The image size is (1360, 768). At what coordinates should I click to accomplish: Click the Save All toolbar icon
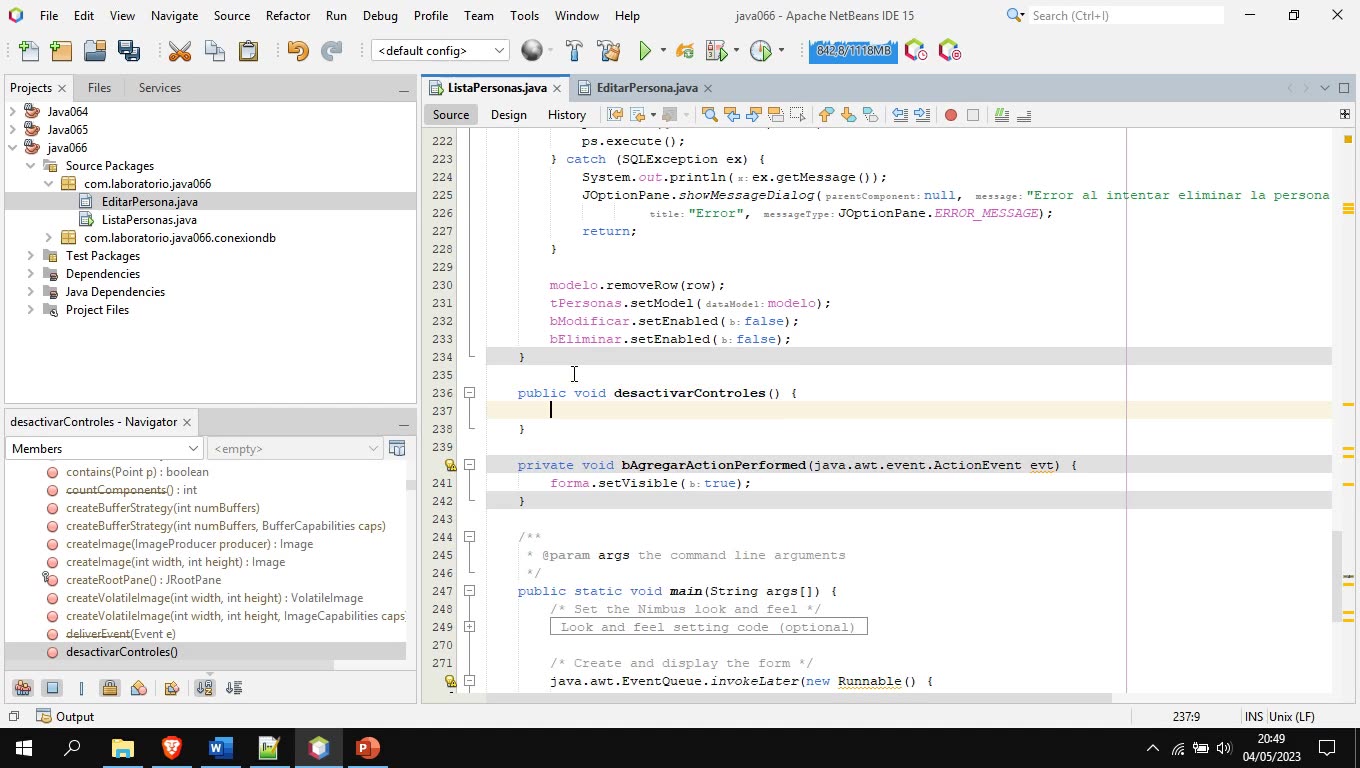click(x=129, y=51)
